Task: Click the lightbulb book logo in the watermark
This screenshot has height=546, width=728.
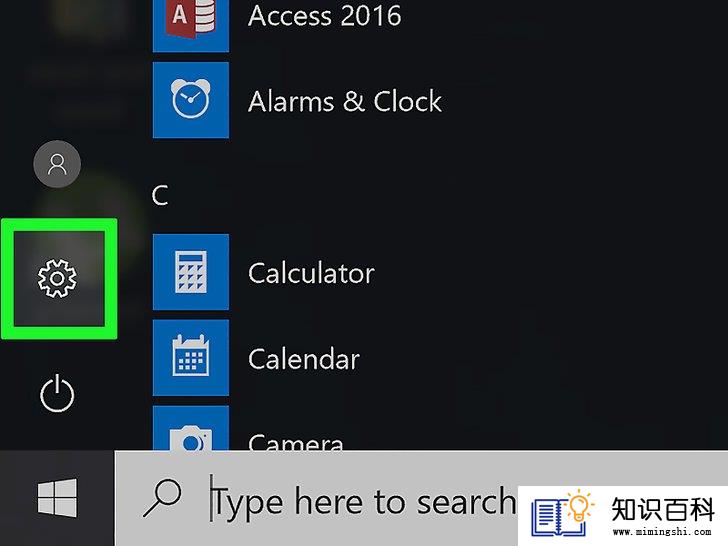Action: pyautogui.click(x=562, y=514)
